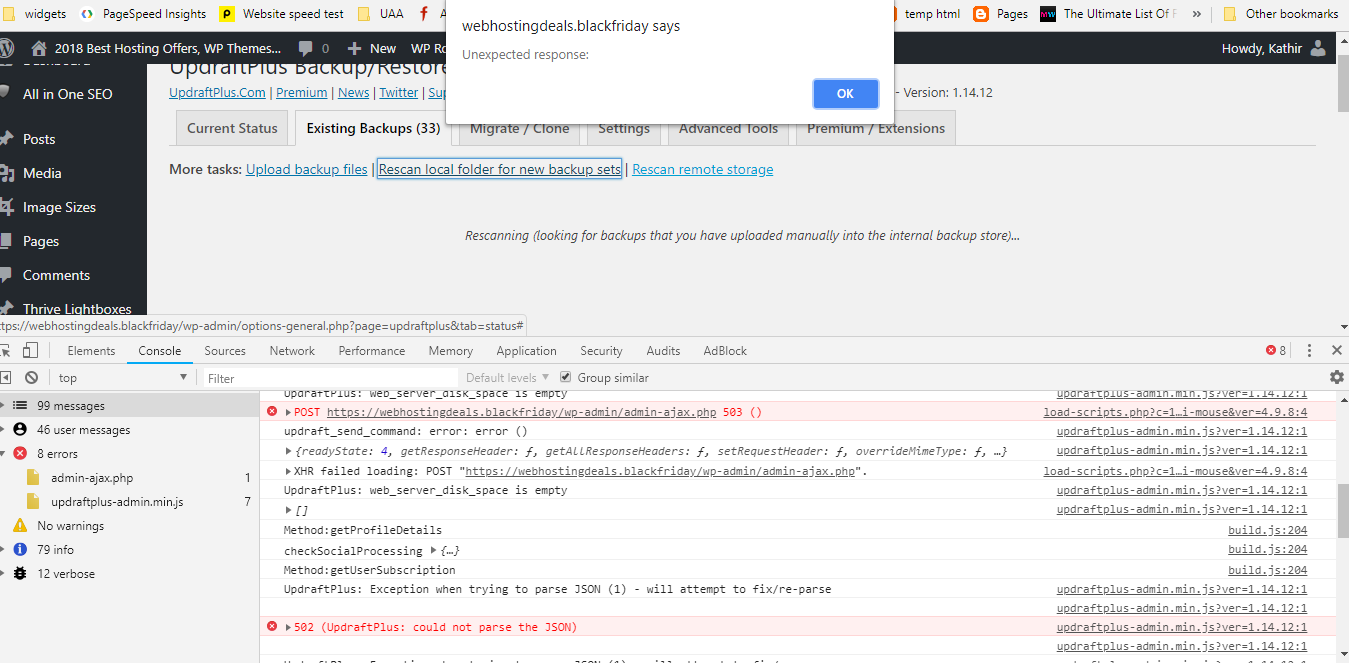Image resolution: width=1349 pixels, height=663 pixels.
Task: Switch to the DevTools Network tab
Action: click(x=292, y=351)
